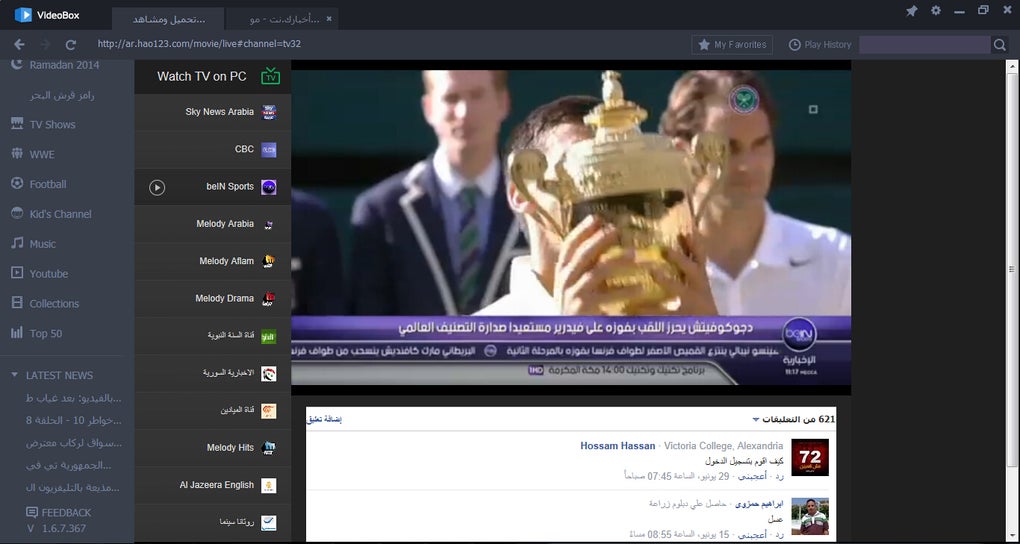Open Football category

point(47,184)
